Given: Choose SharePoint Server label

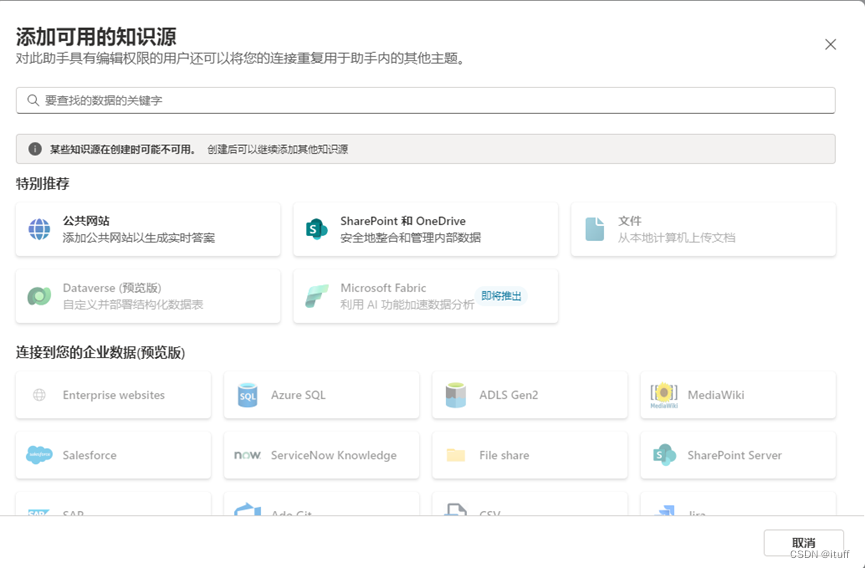Looking at the screenshot, I should (x=734, y=455).
